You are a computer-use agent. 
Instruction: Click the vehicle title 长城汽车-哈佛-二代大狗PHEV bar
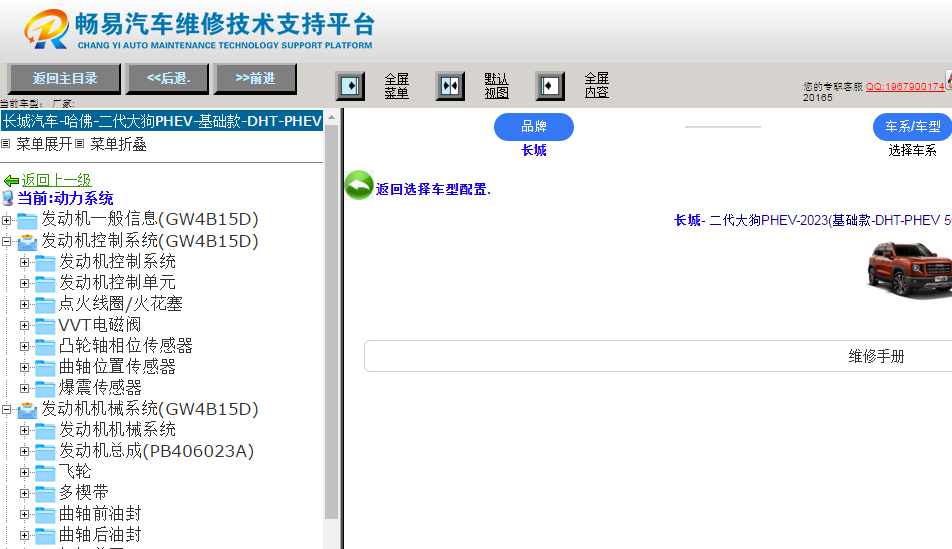(x=162, y=121)
